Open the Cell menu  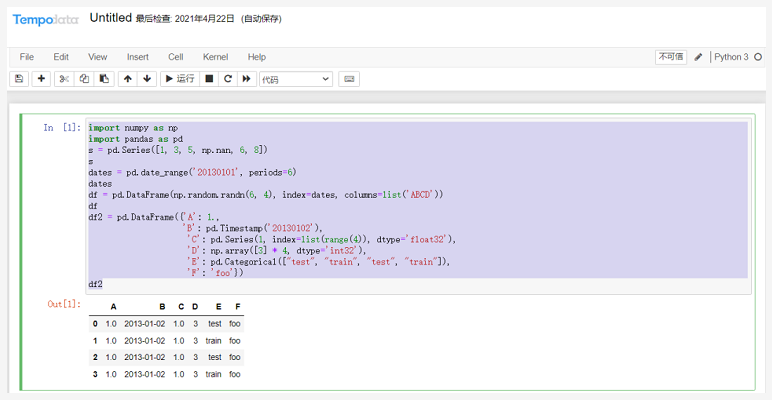pos(176,57)
